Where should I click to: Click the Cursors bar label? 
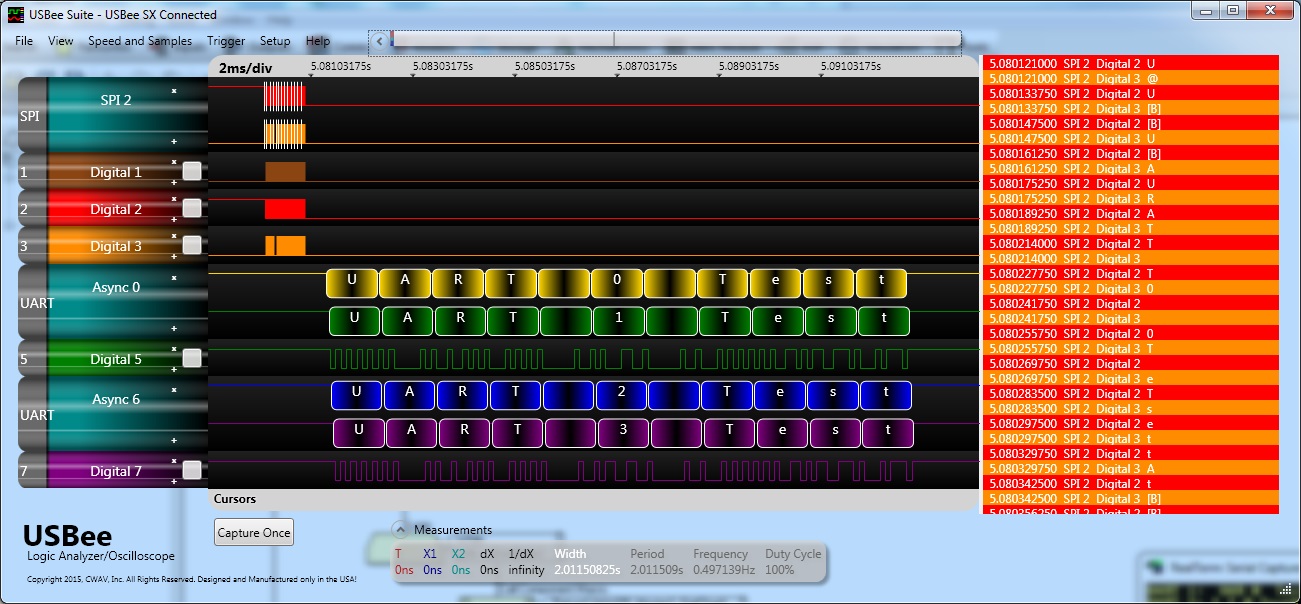click(235, 498)
